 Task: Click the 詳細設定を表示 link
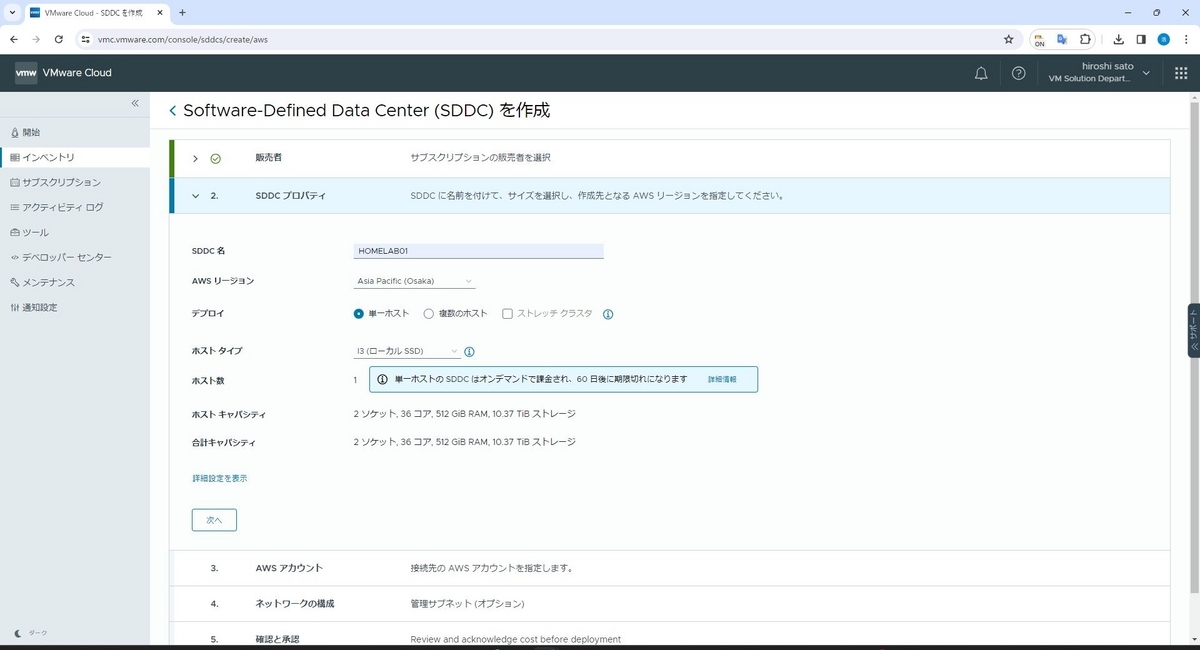[x=220, y=479]
